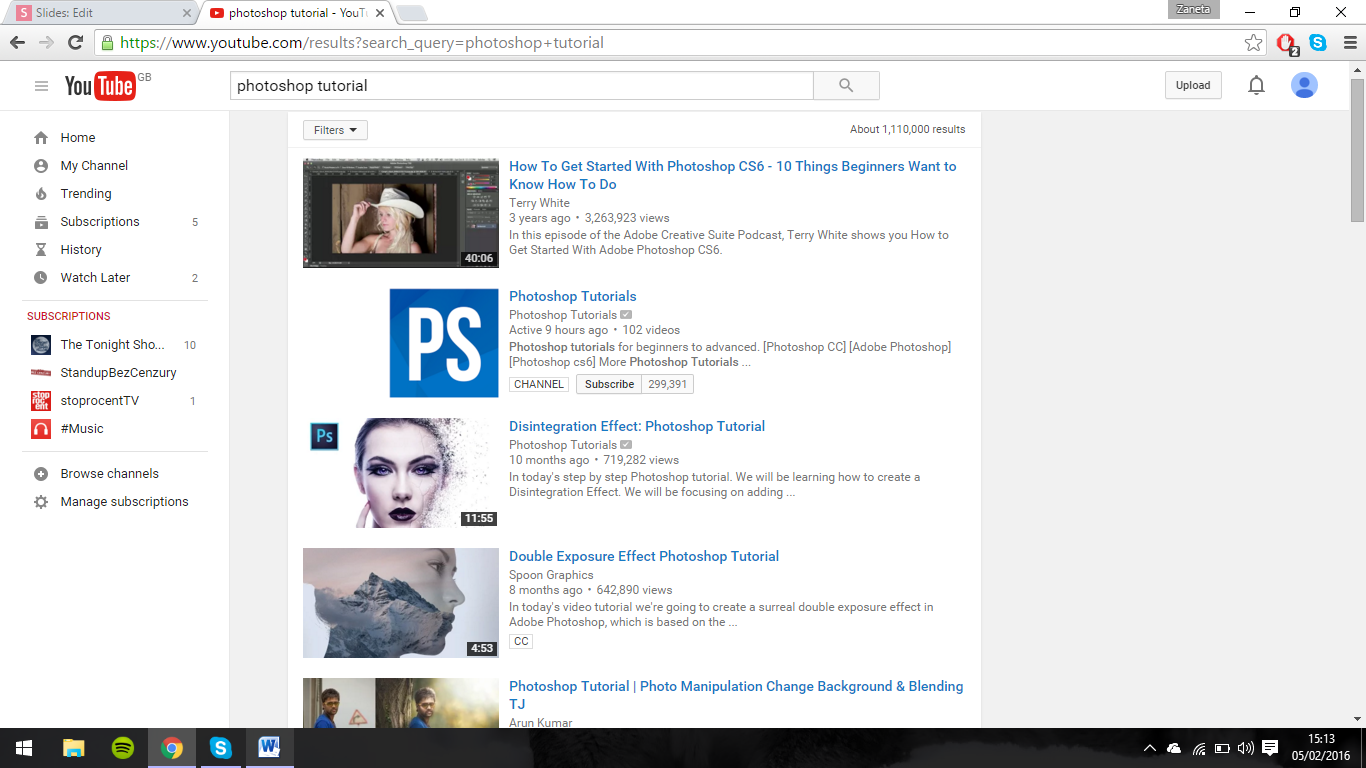Viewport: 1366px width, 768px height.
Task: Open Spotify from the taskbar
Action: click(x=123, y=748)
